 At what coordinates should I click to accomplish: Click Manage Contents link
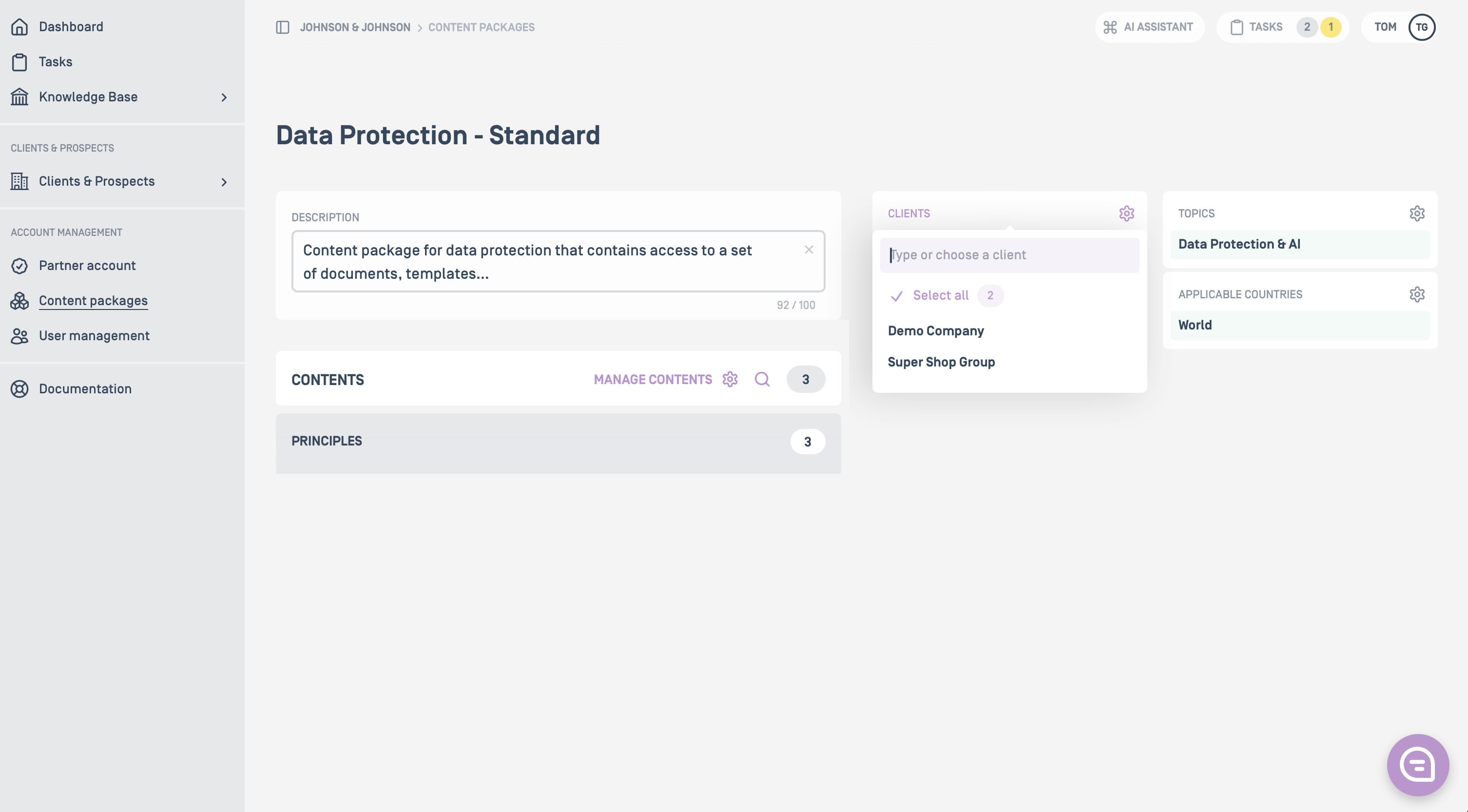653,380
